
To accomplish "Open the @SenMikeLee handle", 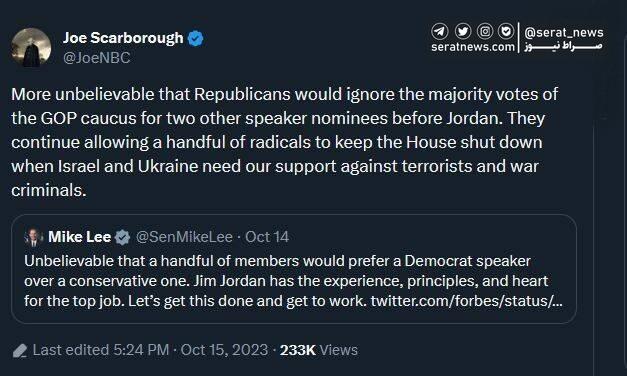I will coord(184,237).
